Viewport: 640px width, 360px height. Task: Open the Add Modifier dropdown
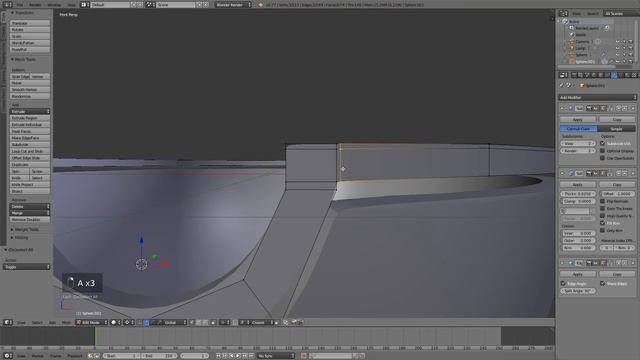pos(597,98)
